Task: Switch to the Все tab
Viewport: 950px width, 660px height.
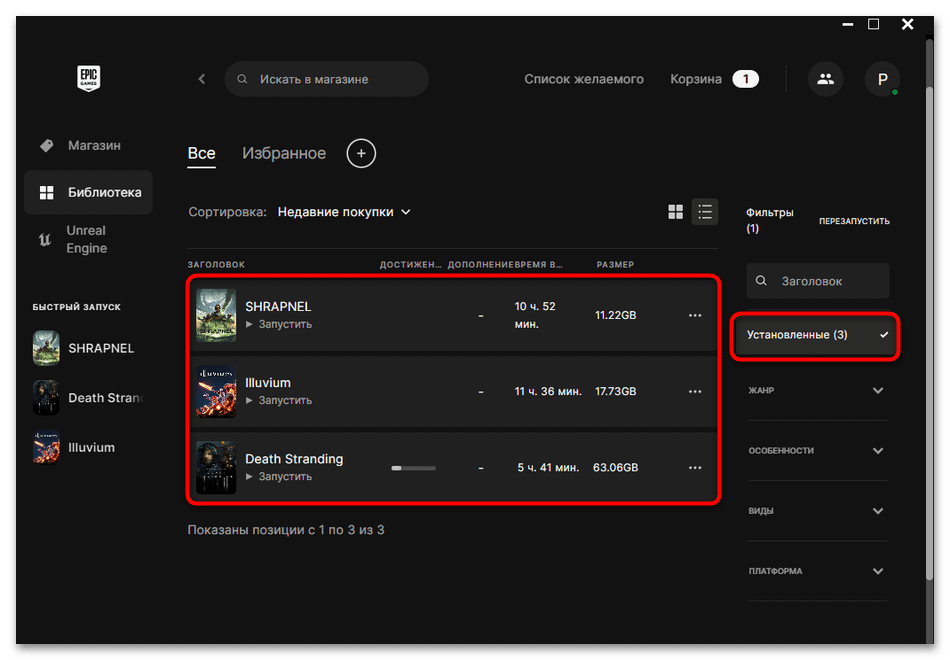Action: tap(201, 153)
